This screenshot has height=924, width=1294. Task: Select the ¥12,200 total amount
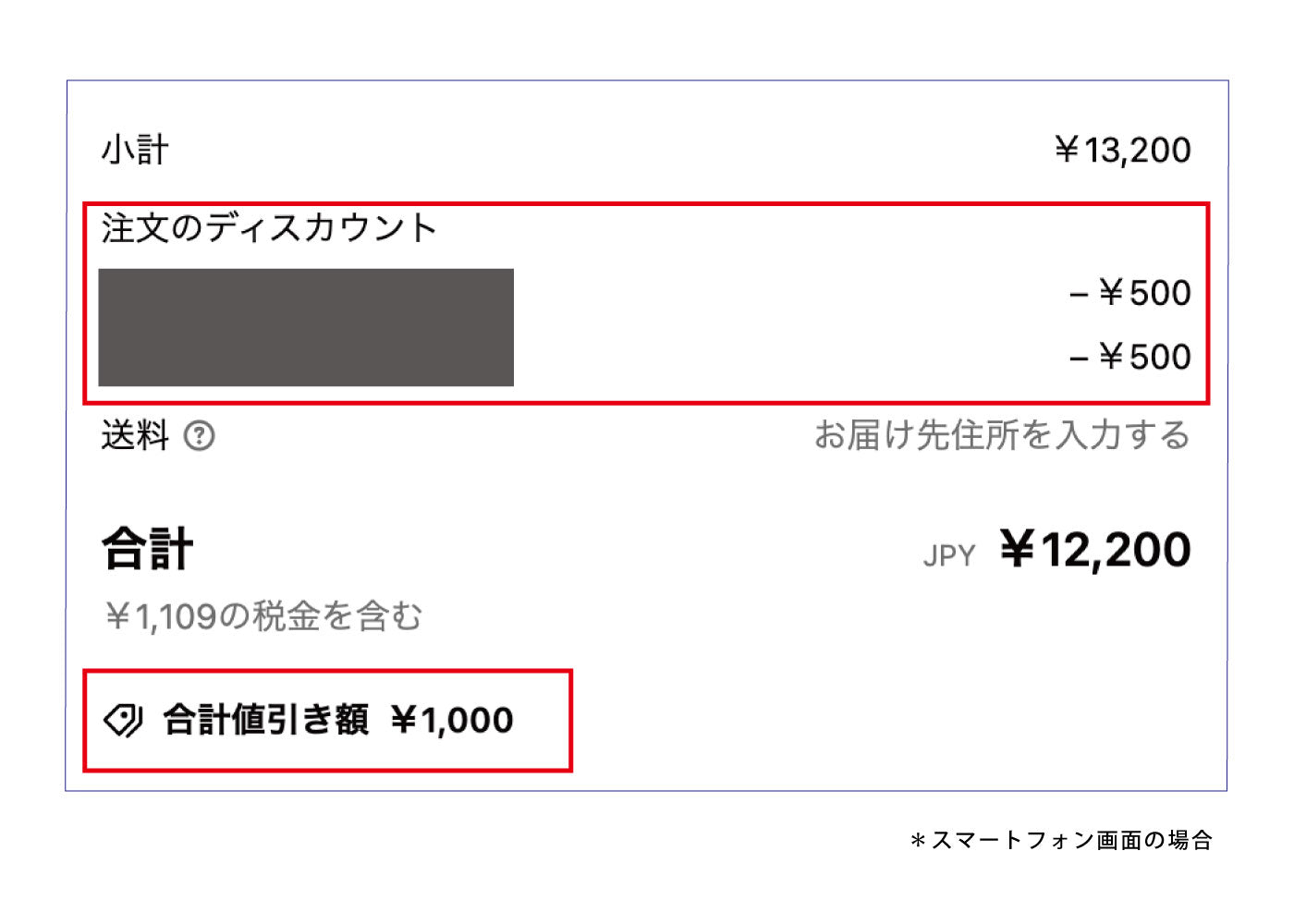pyautogui.click(x=1095, y=550)
